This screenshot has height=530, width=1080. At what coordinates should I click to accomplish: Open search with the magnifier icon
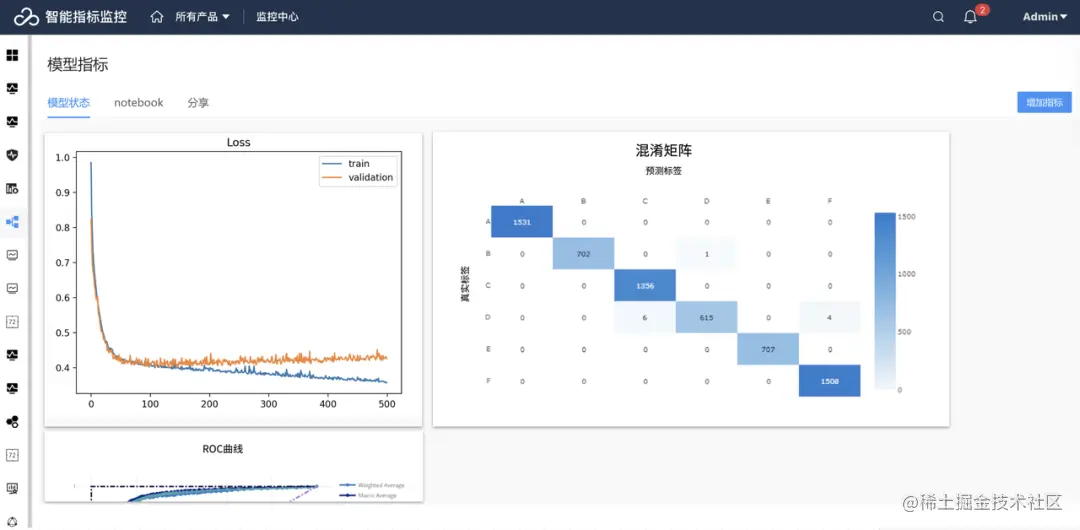coord(938,17)
